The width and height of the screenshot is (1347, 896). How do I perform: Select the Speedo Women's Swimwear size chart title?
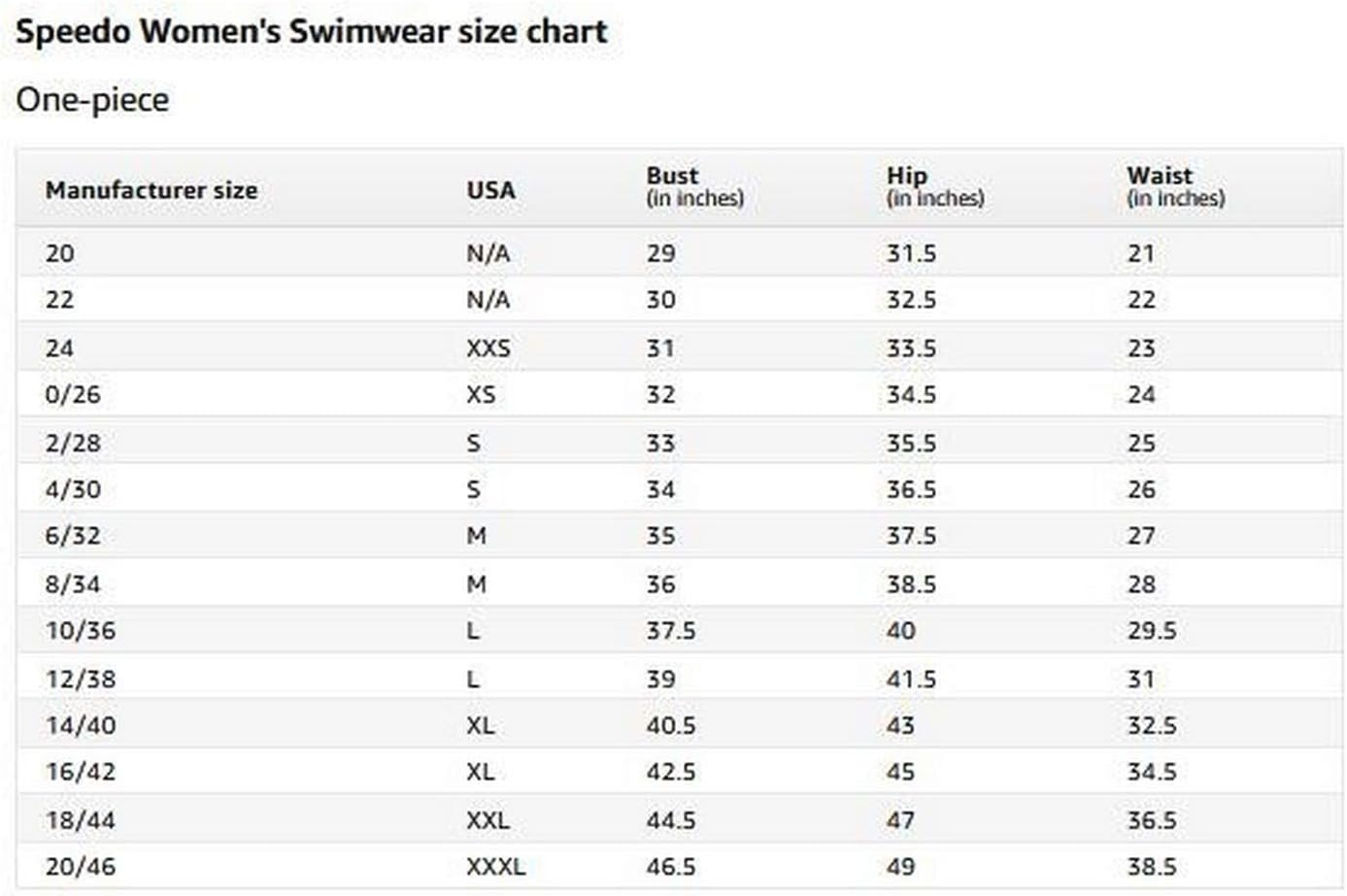click(x=312, y=31)
